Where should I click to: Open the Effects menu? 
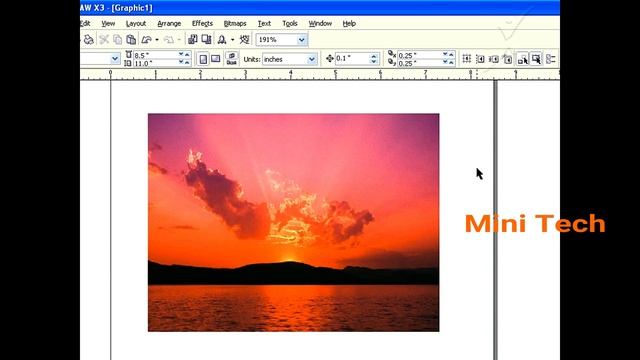coord(202,24)
